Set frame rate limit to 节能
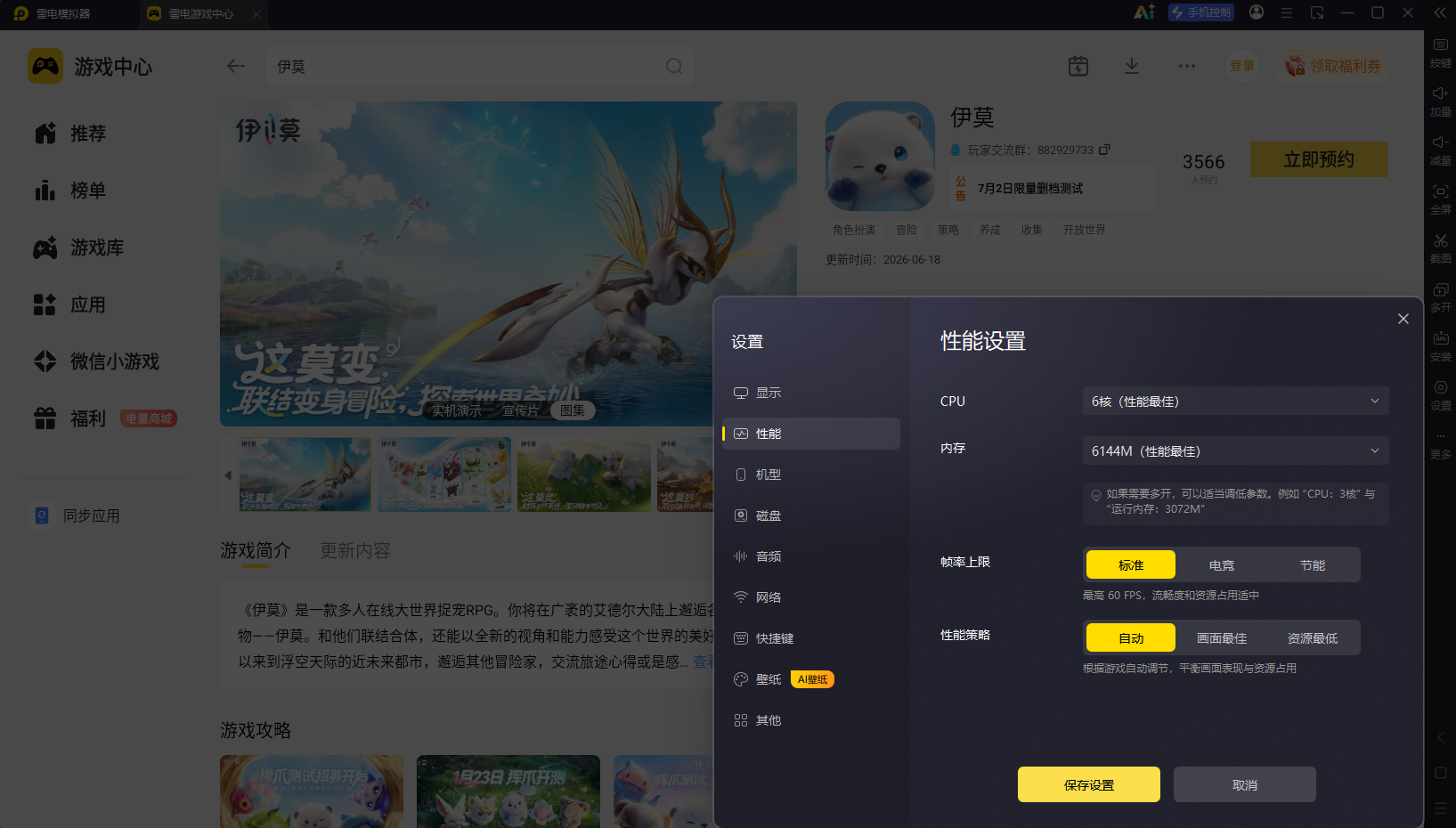 1313,565
